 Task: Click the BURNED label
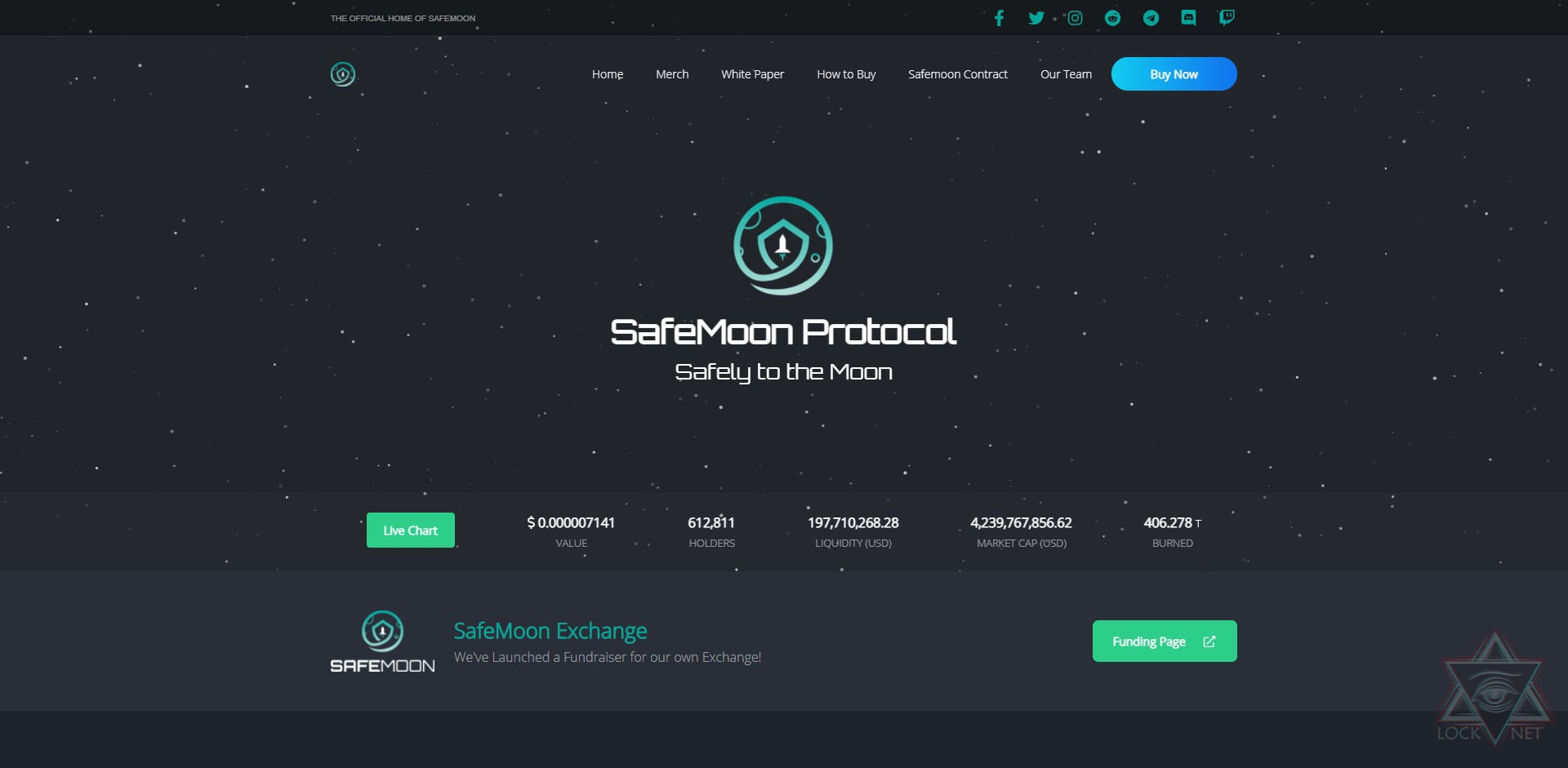pos(1173,544)
